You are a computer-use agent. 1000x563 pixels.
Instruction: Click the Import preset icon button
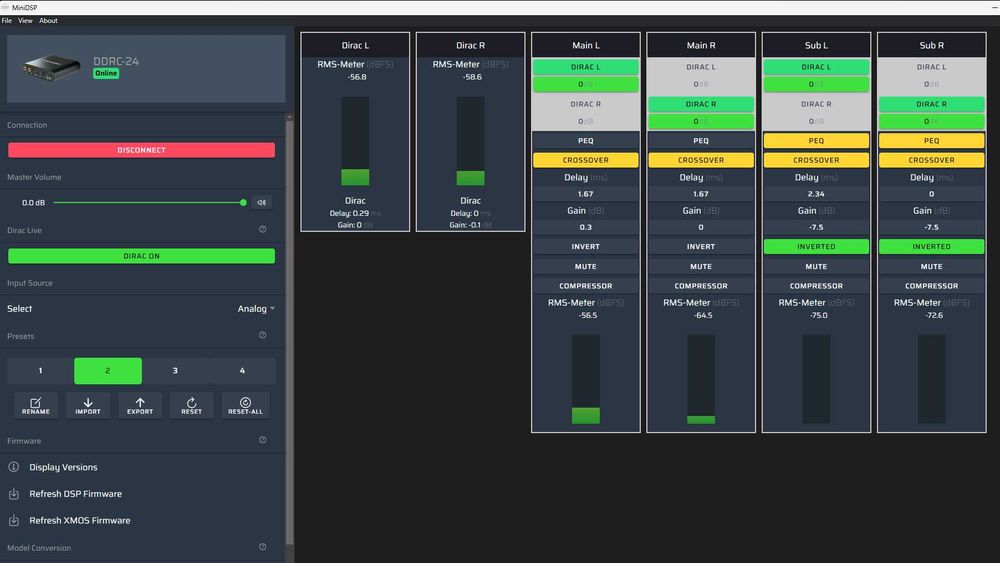coord(88,406)
